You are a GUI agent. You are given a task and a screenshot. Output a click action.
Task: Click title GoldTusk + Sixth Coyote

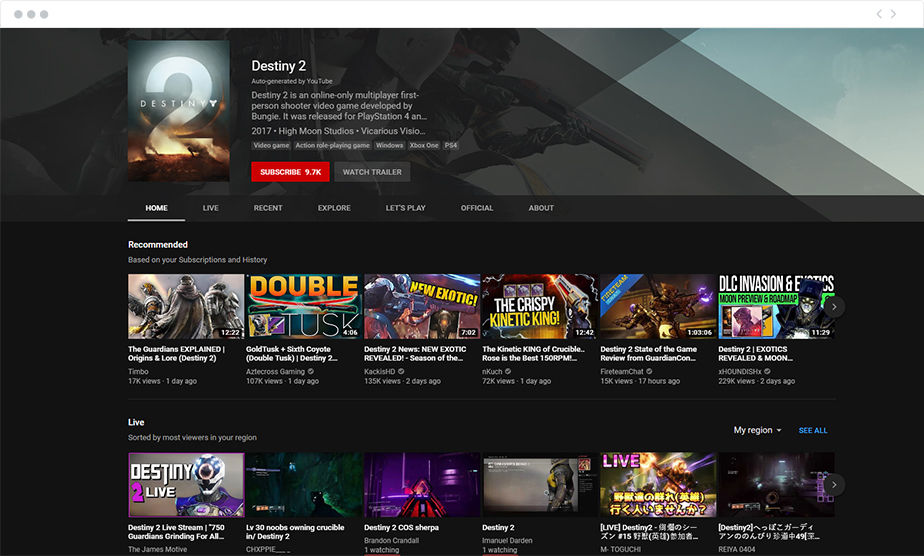point(292,353)
